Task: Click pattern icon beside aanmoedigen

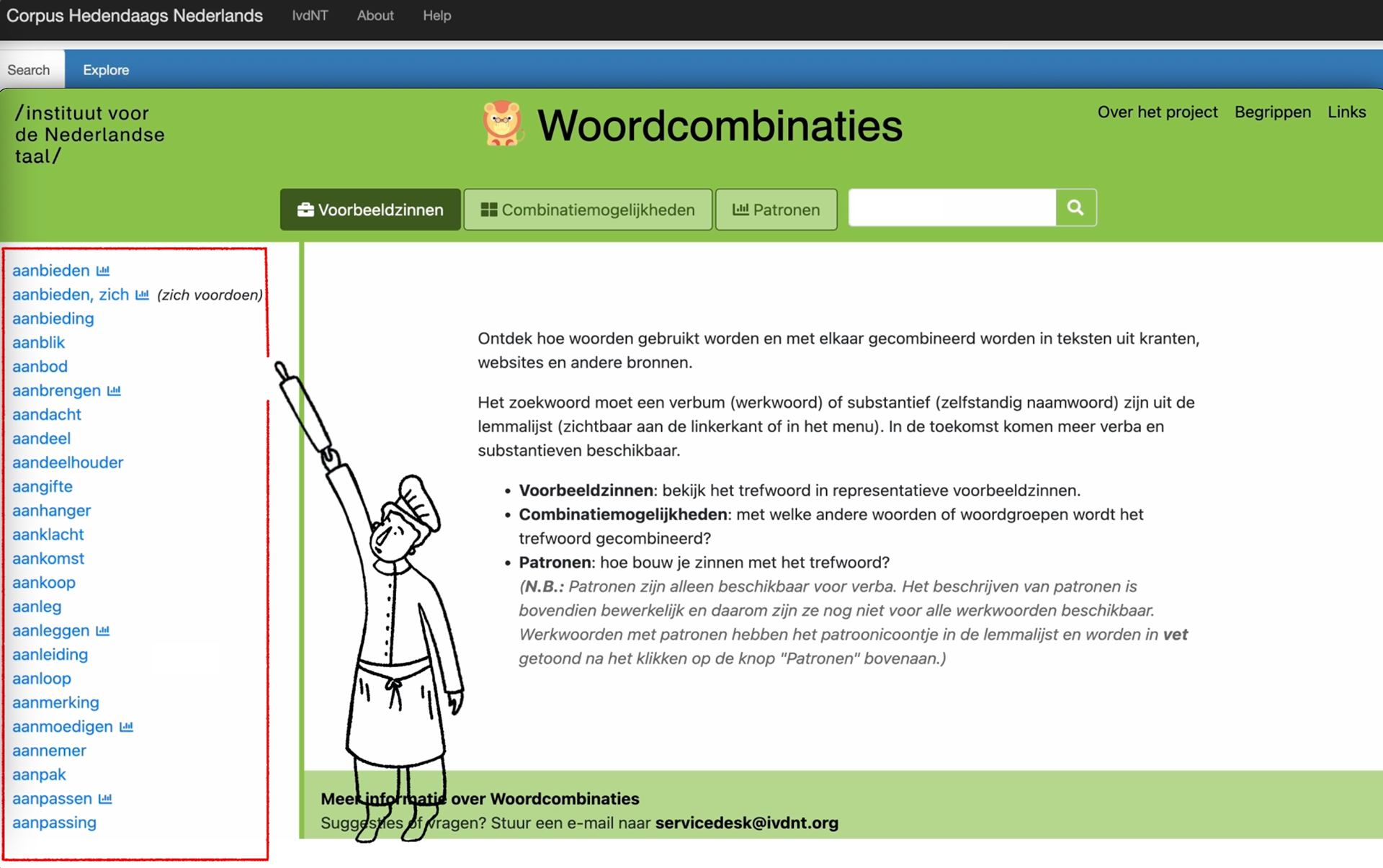Action: [x=126, y=727]
